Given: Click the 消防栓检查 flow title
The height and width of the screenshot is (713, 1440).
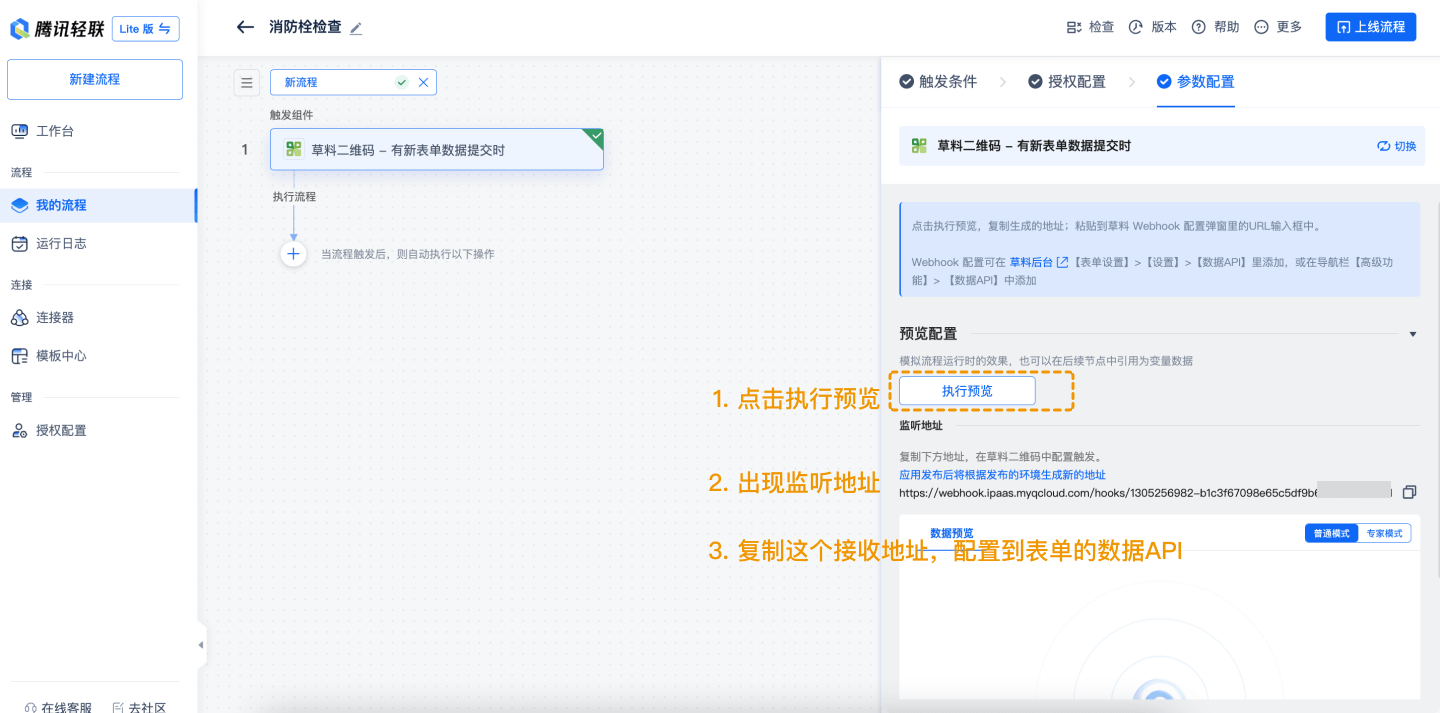Looking at the screenshot, I should [x=305, y=27].
